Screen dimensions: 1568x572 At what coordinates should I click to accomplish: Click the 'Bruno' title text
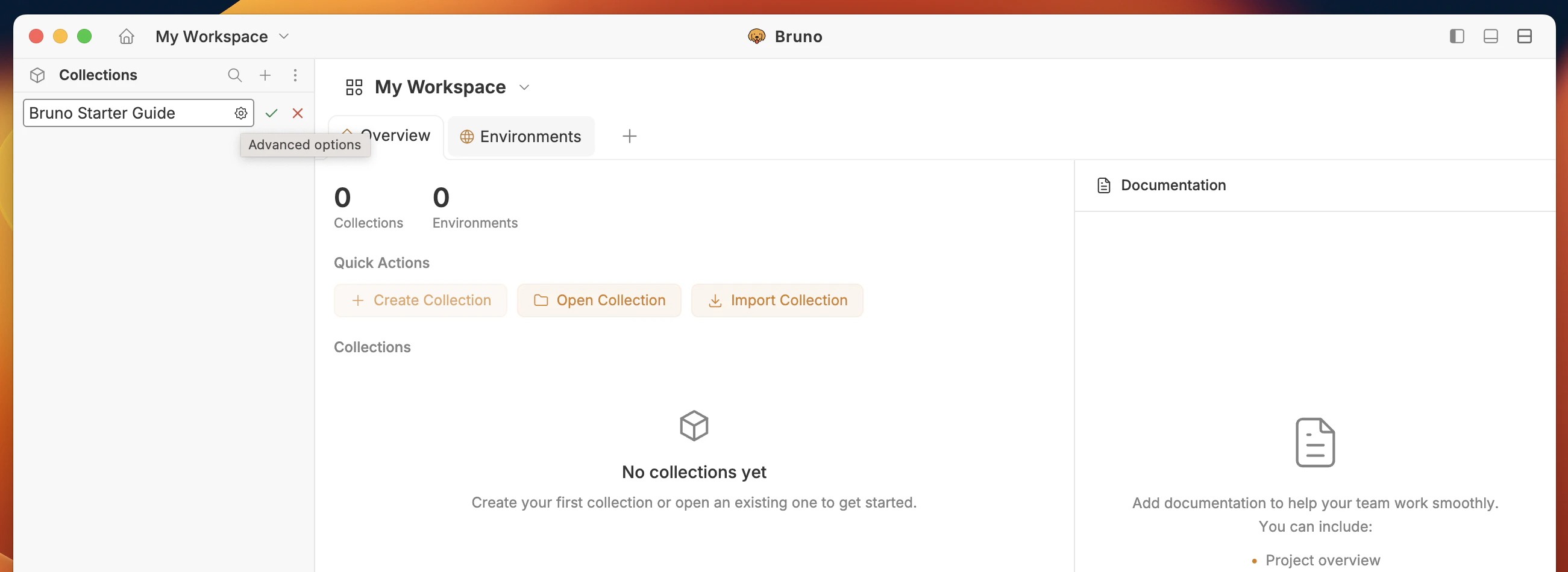pos(798,37)
